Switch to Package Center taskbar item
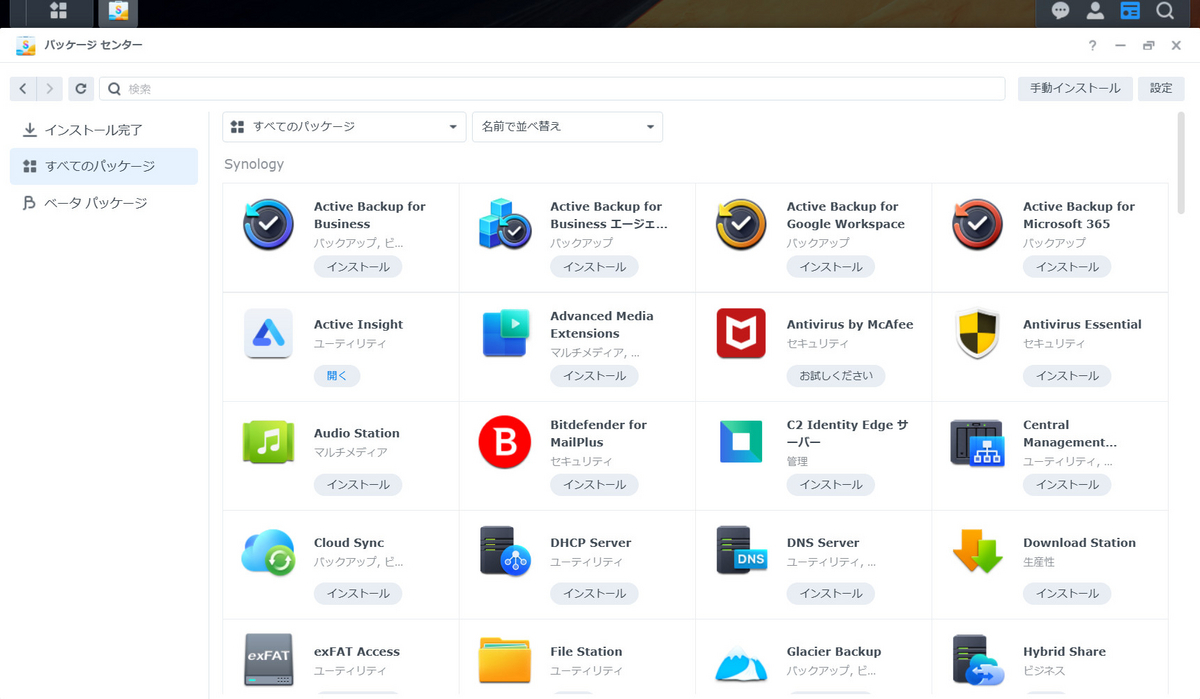This screenshot has height=699, width=1200. point(119,13)
